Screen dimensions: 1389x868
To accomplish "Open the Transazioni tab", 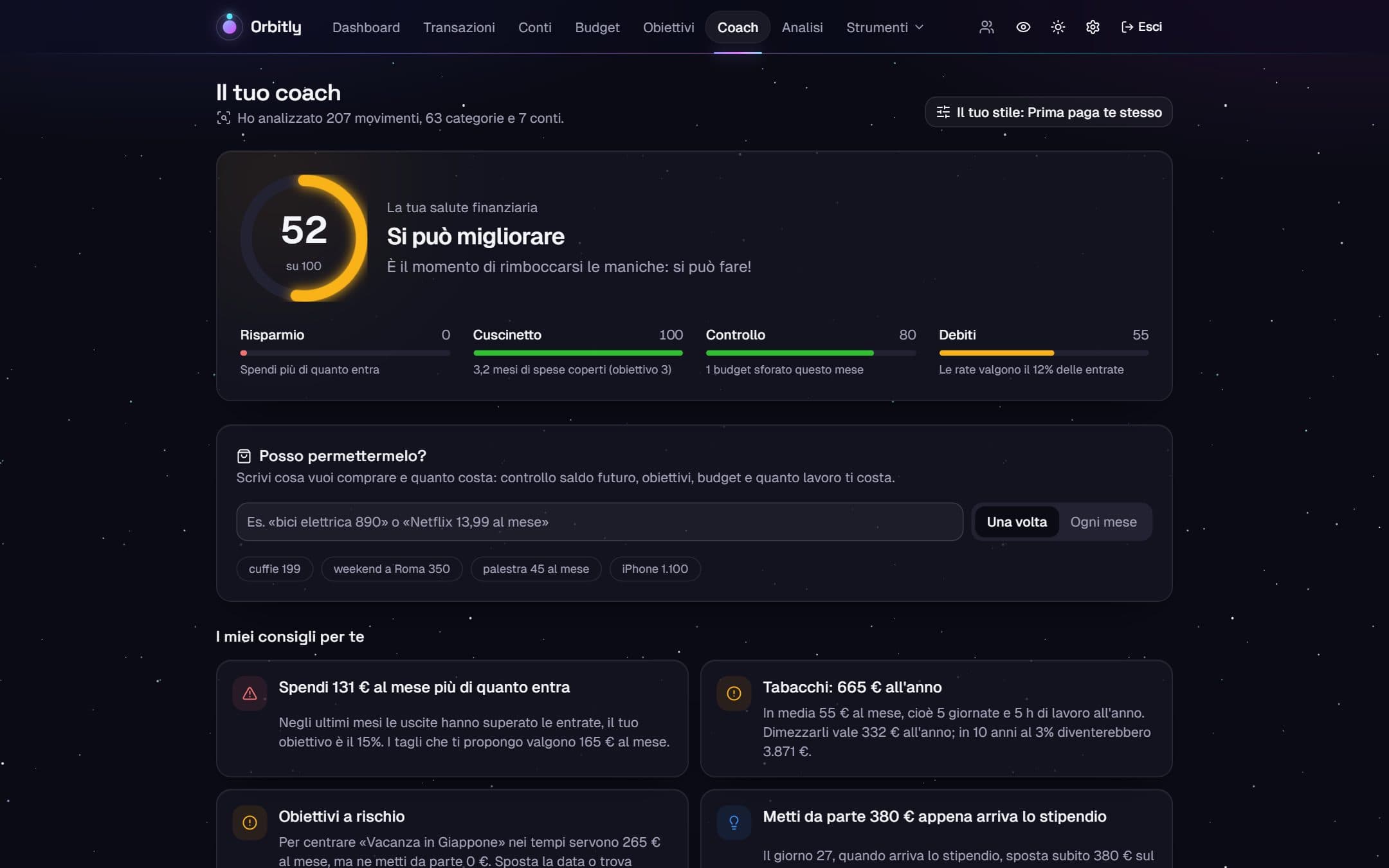I will [x=459, y=28].
